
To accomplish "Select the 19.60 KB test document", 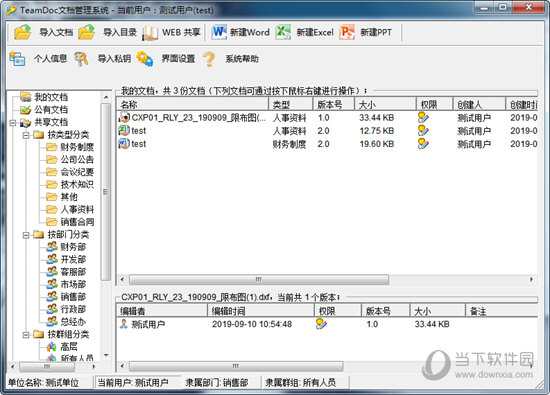I will (327, 144).
